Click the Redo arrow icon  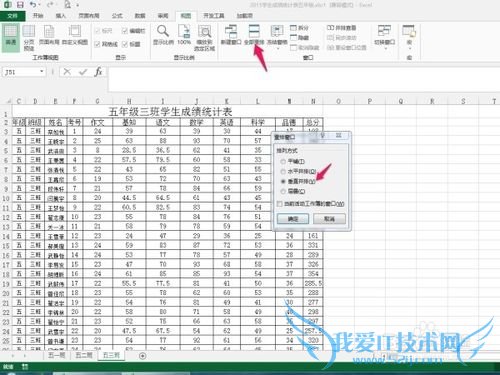pos(50,4)
